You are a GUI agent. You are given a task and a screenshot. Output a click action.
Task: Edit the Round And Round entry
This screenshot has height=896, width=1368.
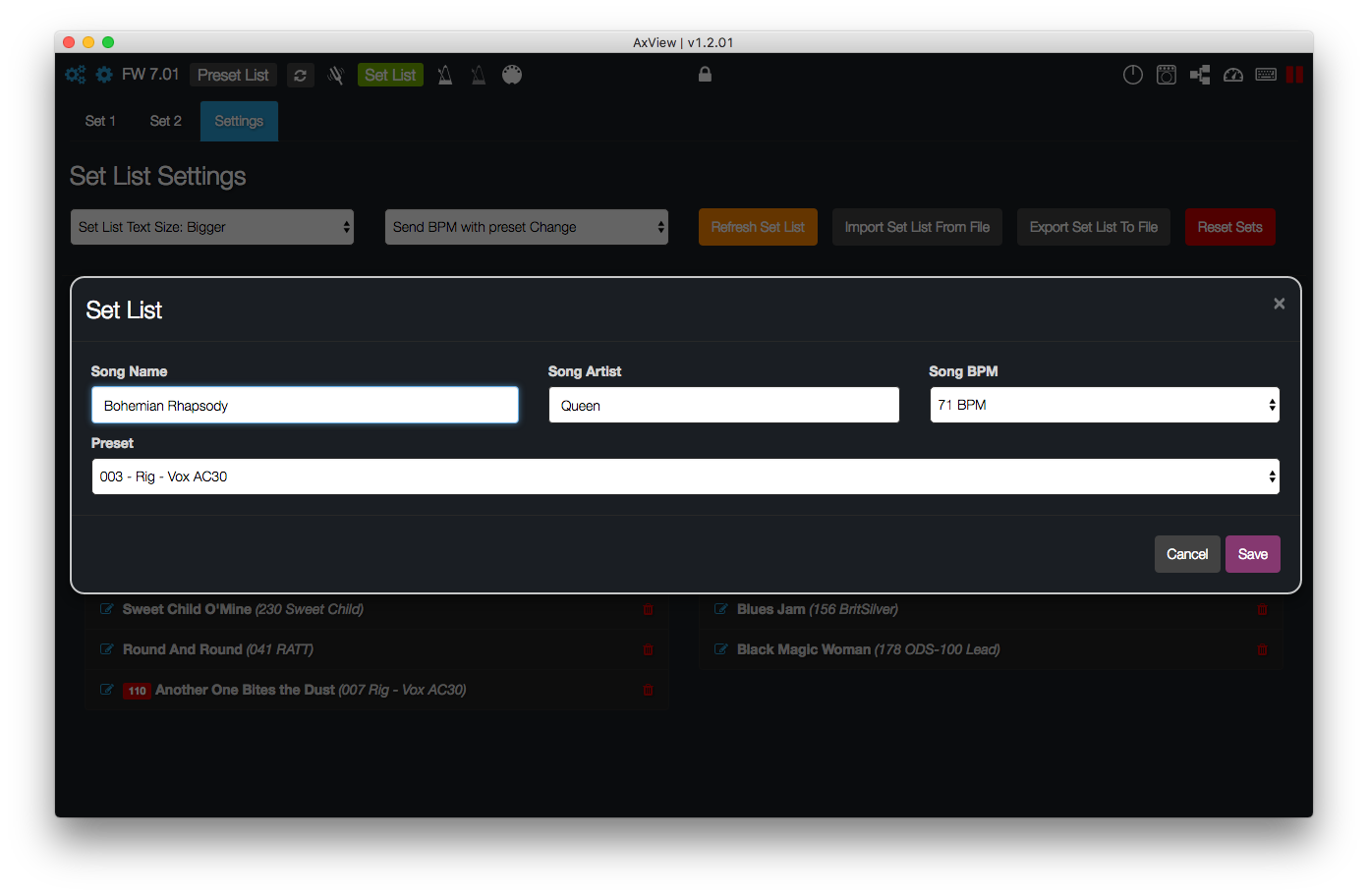pyautogui.click(x=107, y=649)
